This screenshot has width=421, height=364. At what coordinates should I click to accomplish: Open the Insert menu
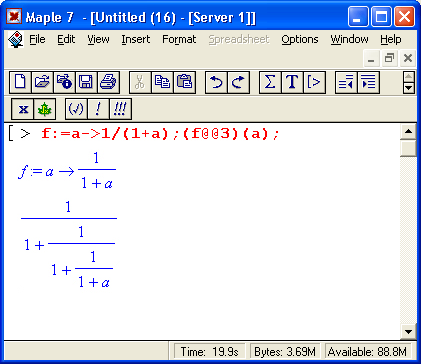136,39
